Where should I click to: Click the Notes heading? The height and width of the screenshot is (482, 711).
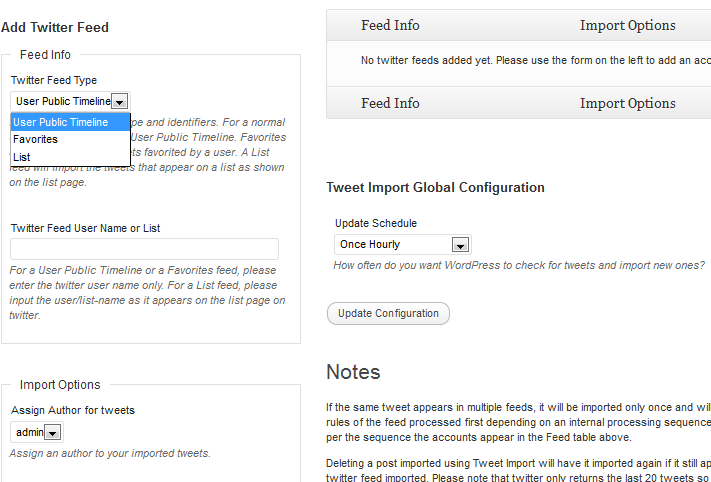[x=353, y=372]
